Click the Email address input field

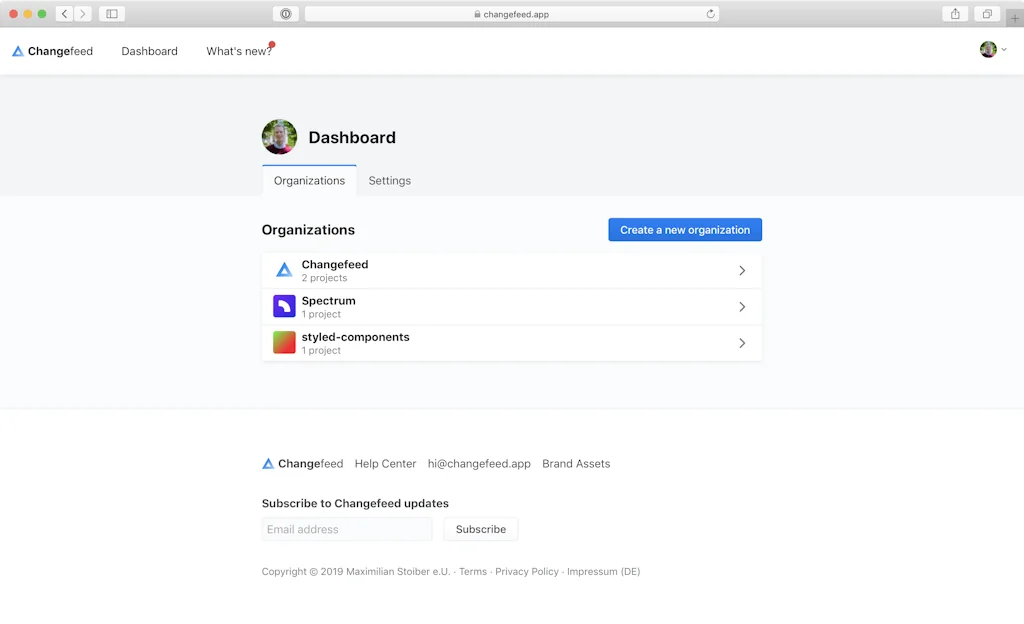pos(346,529)
